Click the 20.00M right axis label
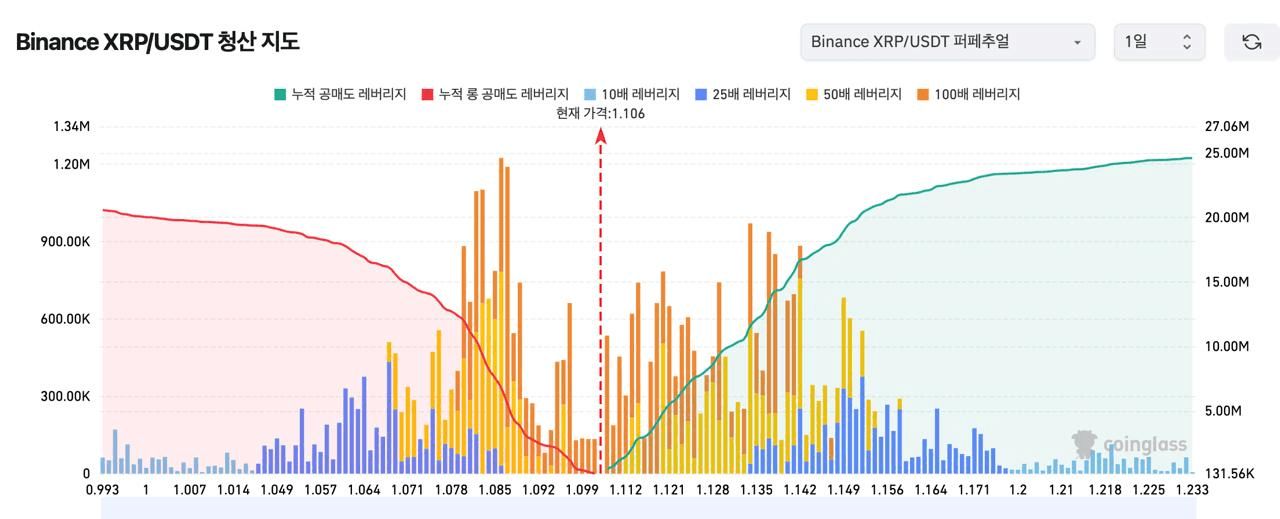The image size is (1280, 519). click(1227, 217)
